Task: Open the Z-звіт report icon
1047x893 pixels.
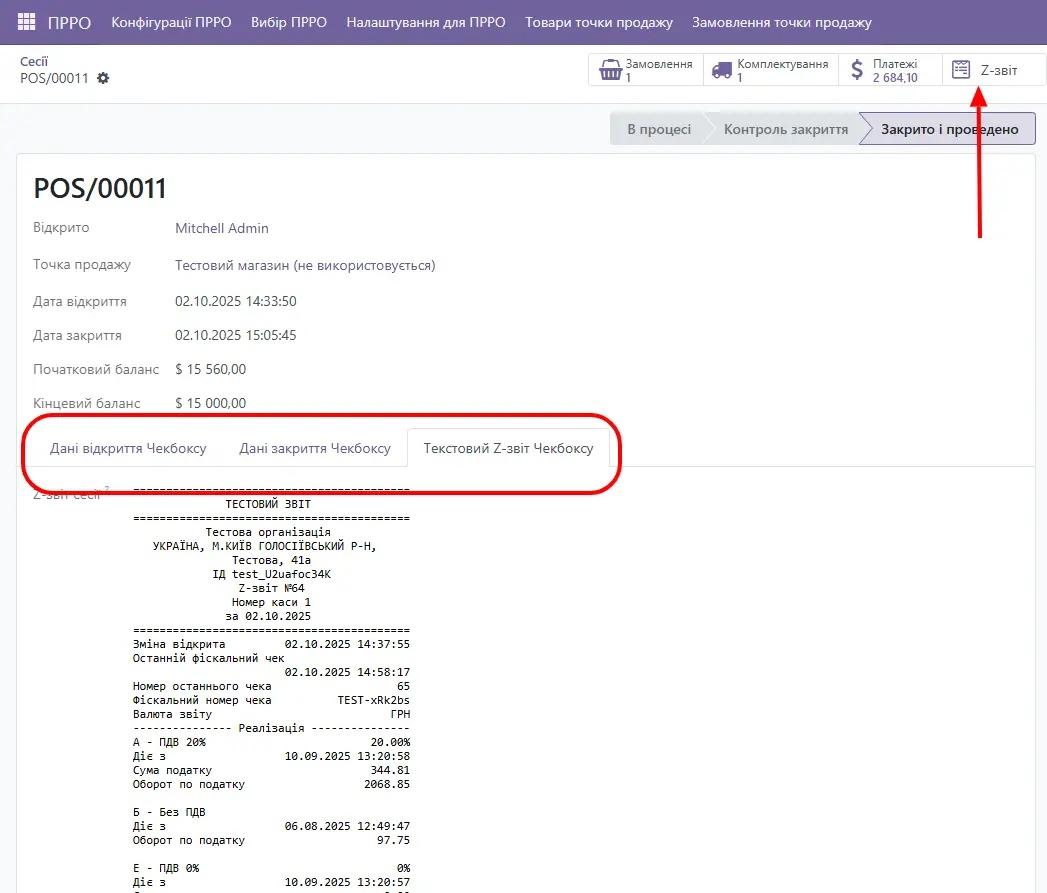Action: pyautogui.click(x=961, y=70)
